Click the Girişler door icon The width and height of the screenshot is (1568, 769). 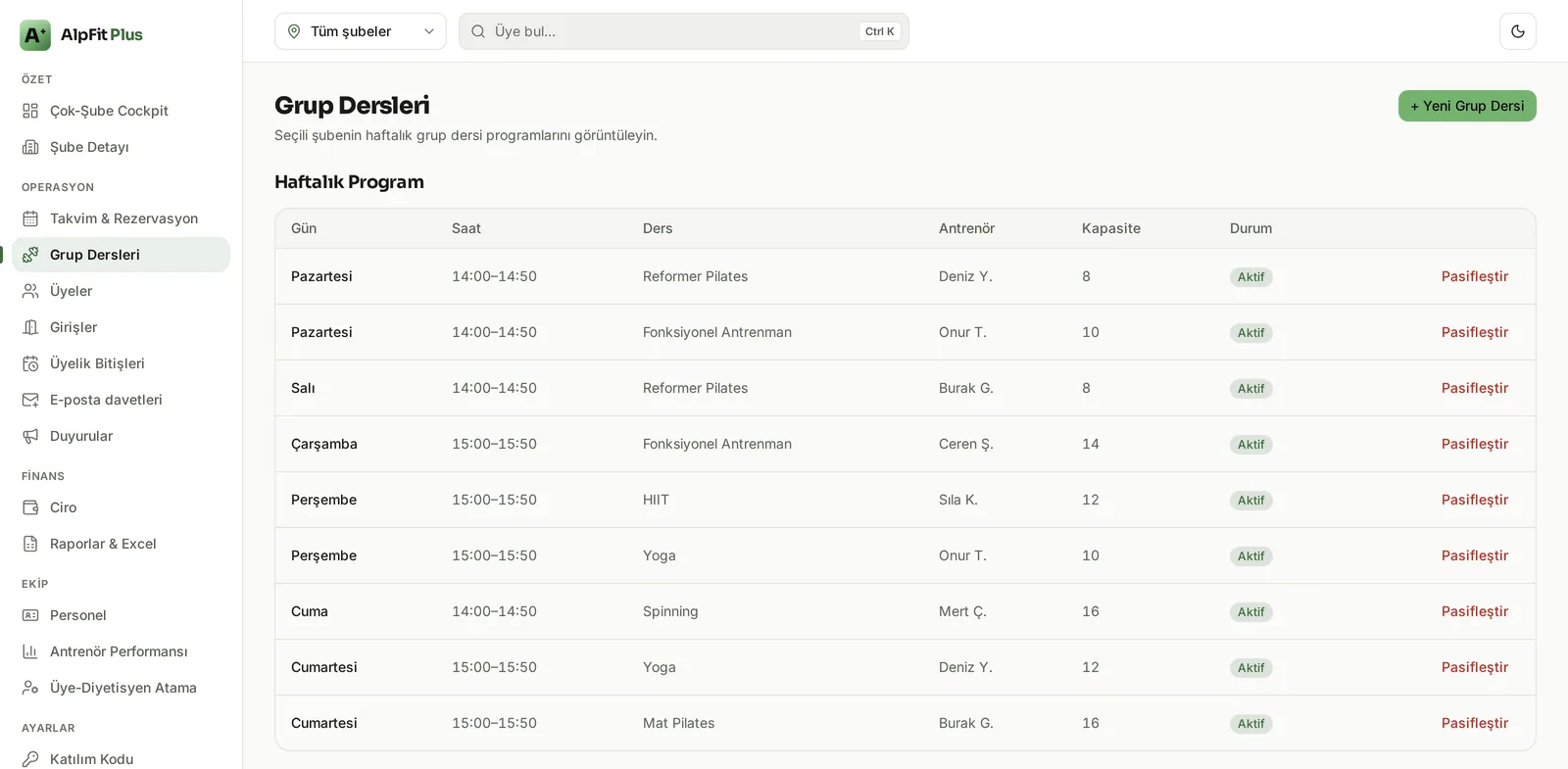(x=30, y=327)
